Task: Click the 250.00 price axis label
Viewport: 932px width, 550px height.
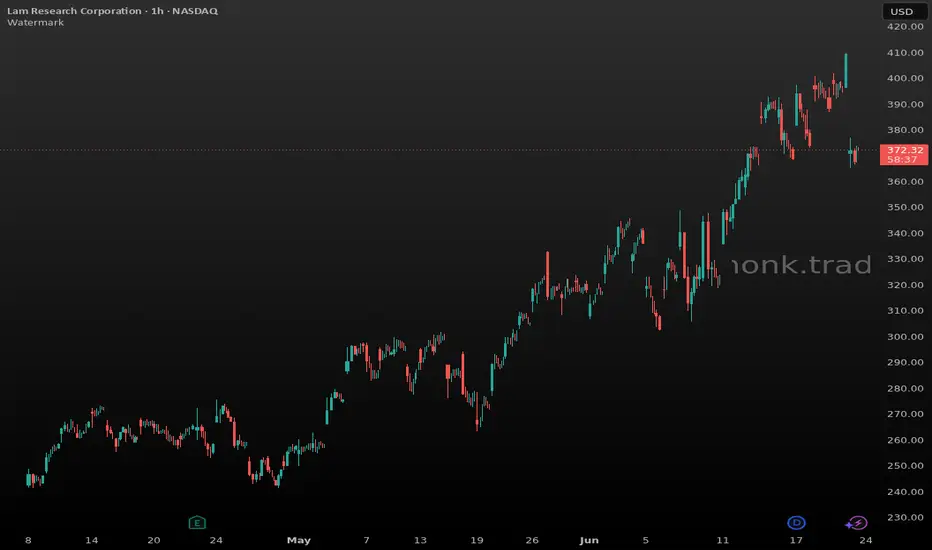Action: coord(905,466)
